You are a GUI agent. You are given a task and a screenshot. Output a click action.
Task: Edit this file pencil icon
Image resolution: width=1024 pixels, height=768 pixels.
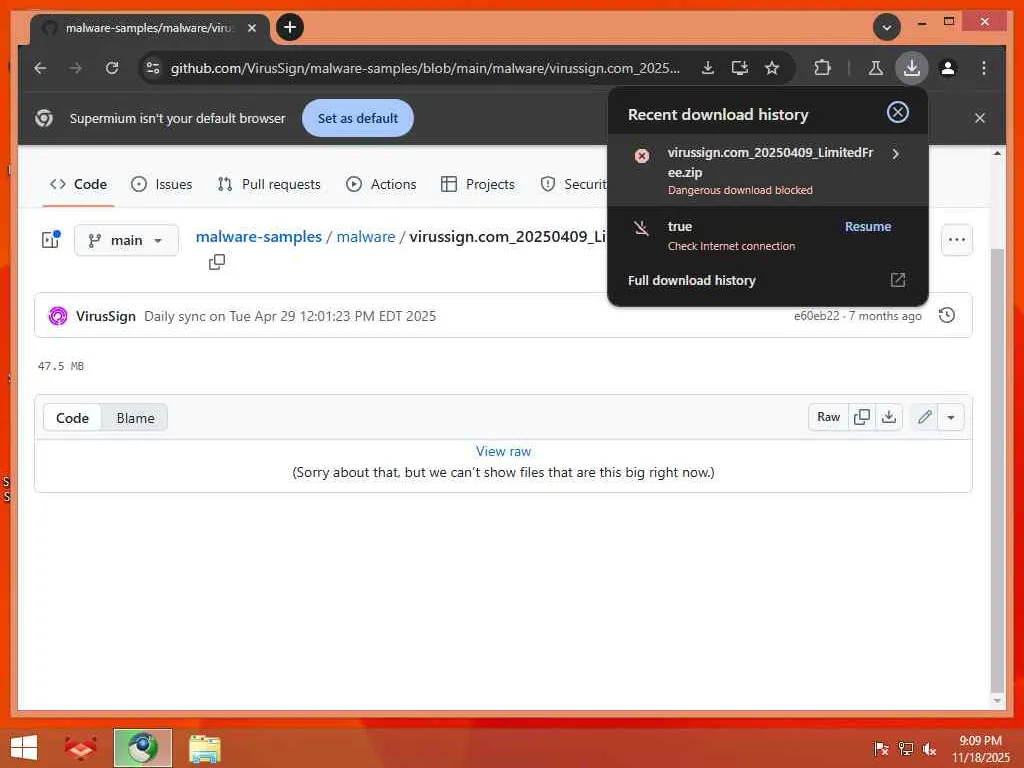point(924,417)
